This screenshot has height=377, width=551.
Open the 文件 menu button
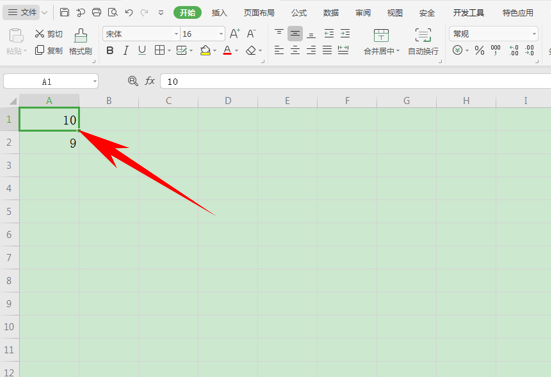(22, 13)
